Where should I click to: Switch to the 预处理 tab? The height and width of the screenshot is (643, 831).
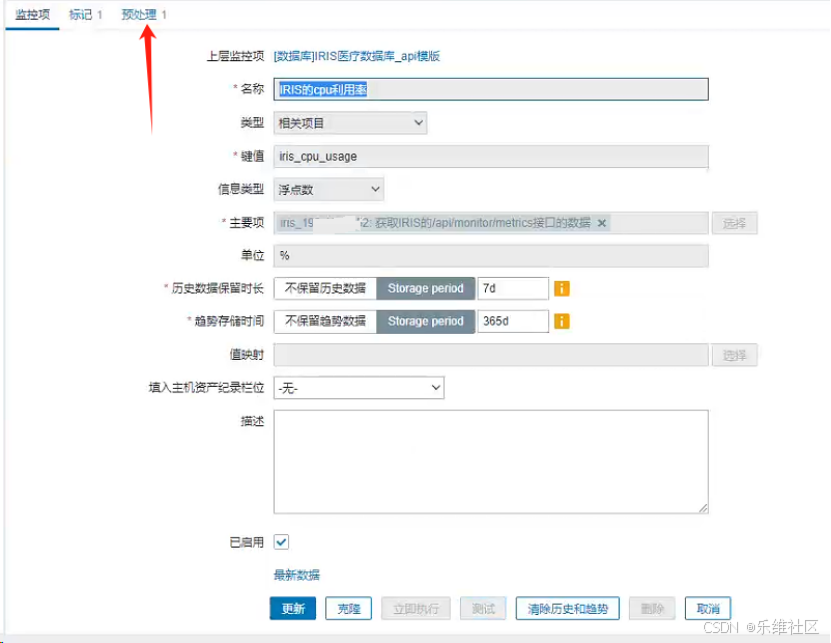pos(140,14)
